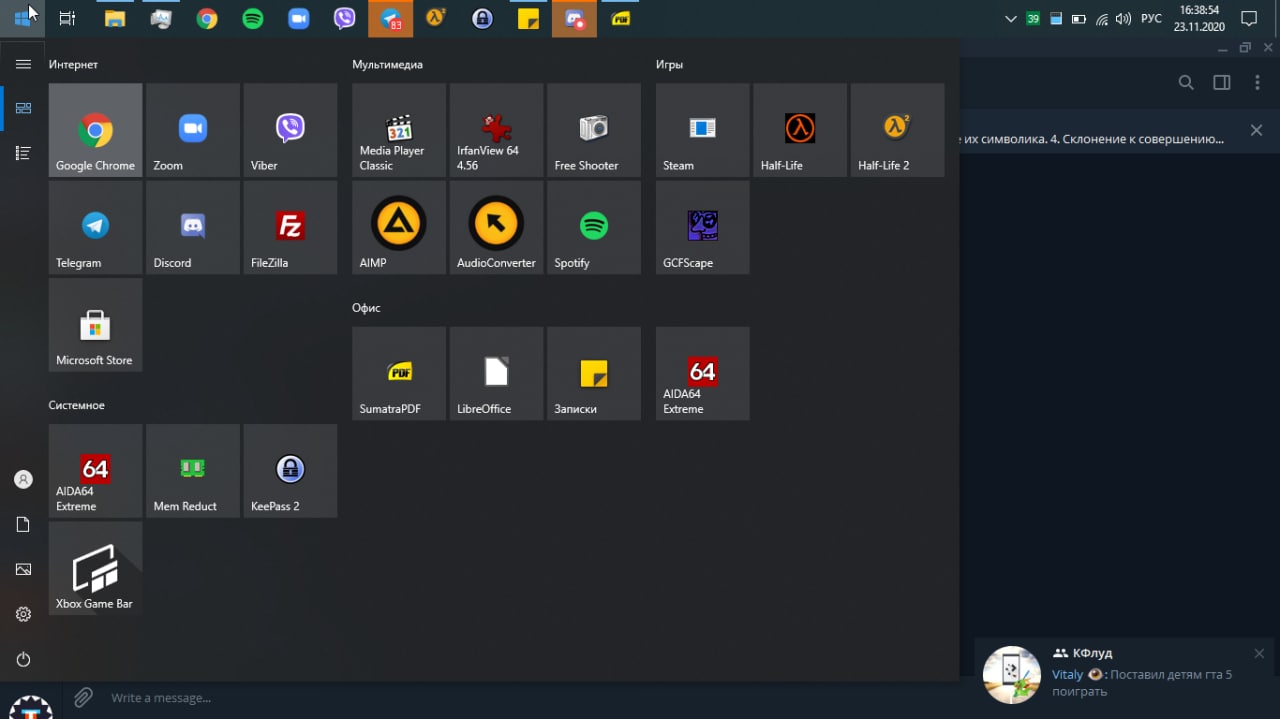1280x719 pixels.
Task: Open the Steam tile
Action: (x=702, y=130)
